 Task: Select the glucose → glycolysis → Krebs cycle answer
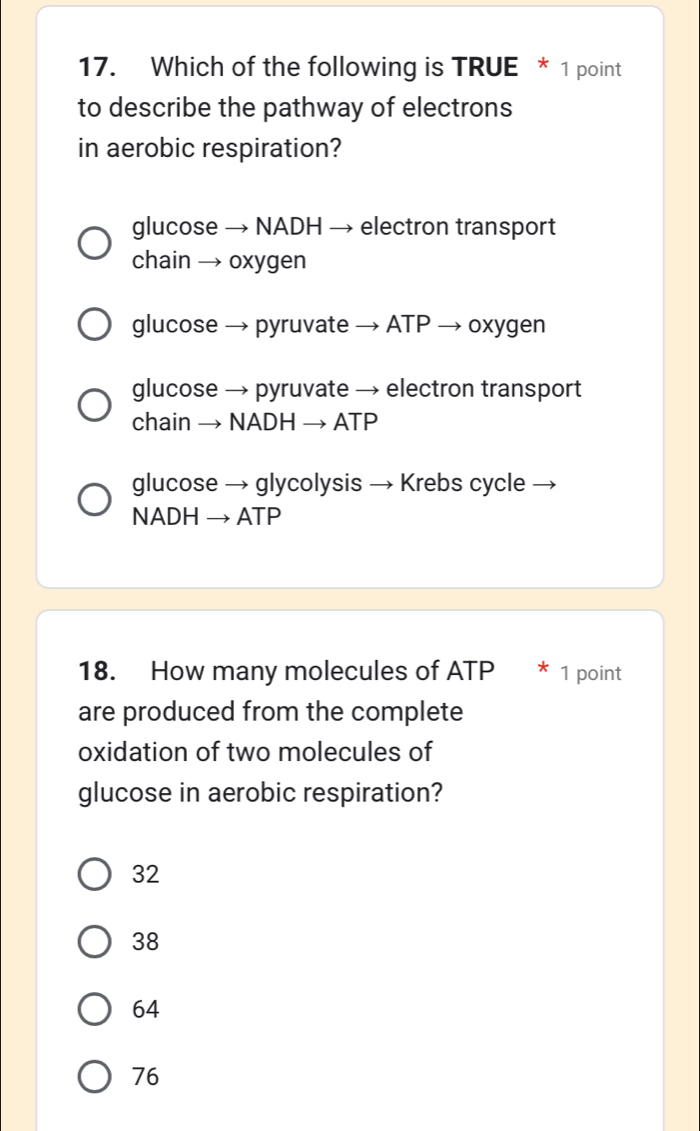tap(95, 499)
